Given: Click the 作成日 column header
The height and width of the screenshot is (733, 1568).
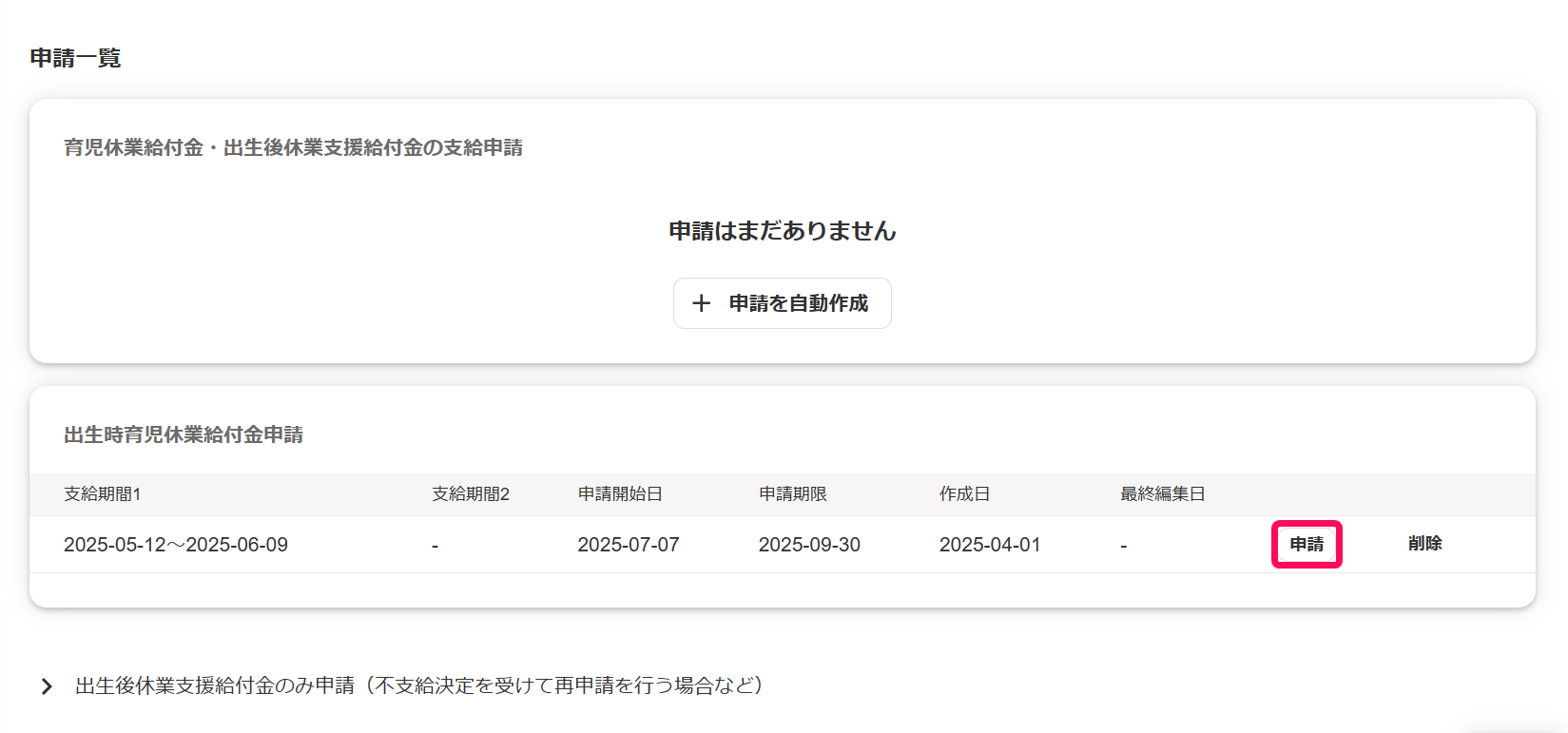Looking at the screenshot, I should pyautogui.click(x=964, y=494).
